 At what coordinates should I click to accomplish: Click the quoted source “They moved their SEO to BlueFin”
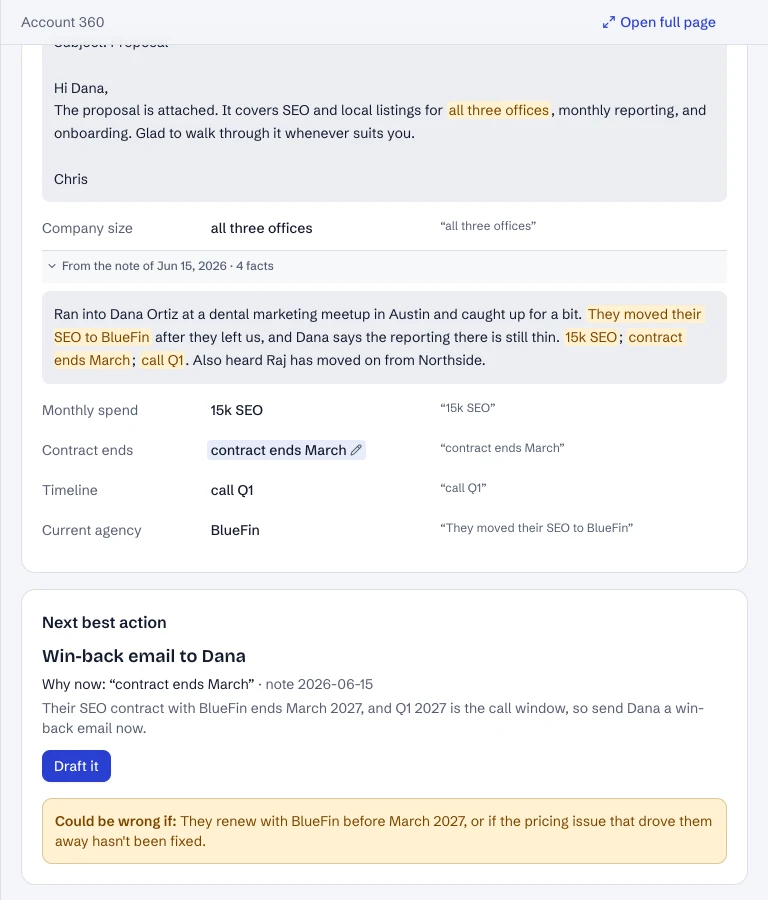(537, 528)
